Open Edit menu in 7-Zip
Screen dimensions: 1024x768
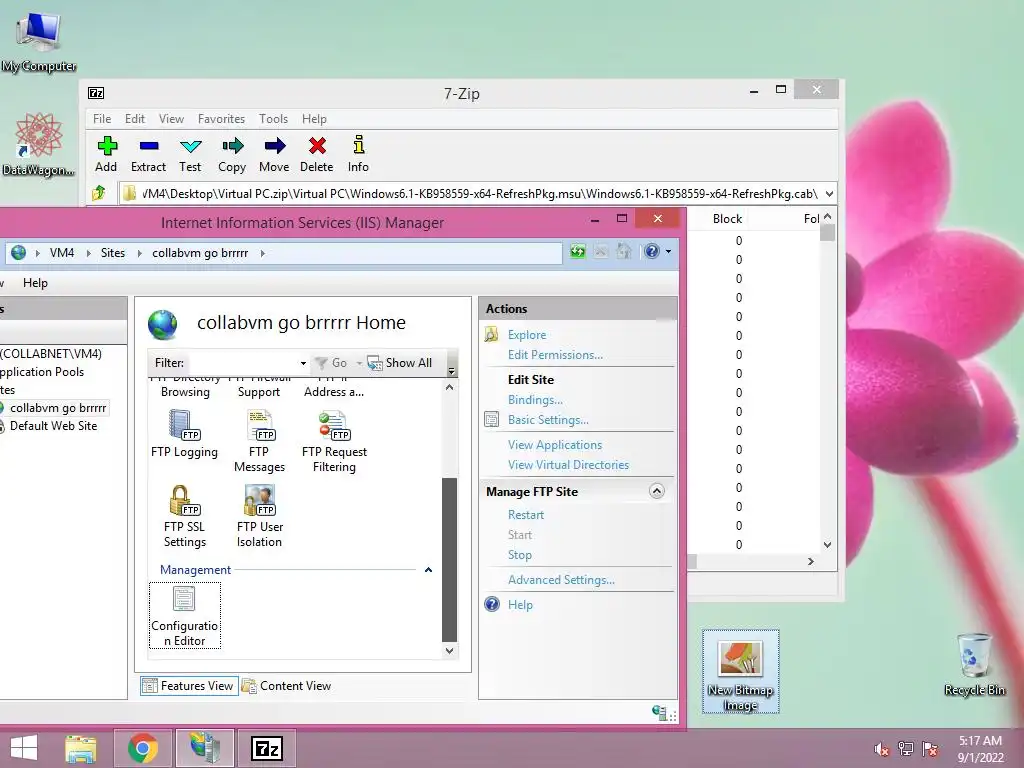point(135,119)
